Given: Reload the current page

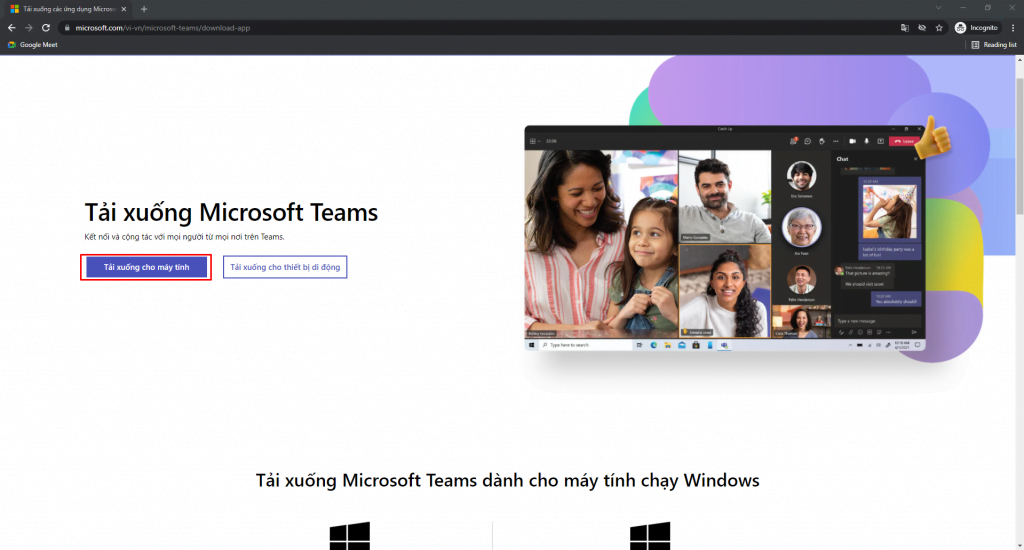Looking at the screenshot, I should (x=46, y=27).
